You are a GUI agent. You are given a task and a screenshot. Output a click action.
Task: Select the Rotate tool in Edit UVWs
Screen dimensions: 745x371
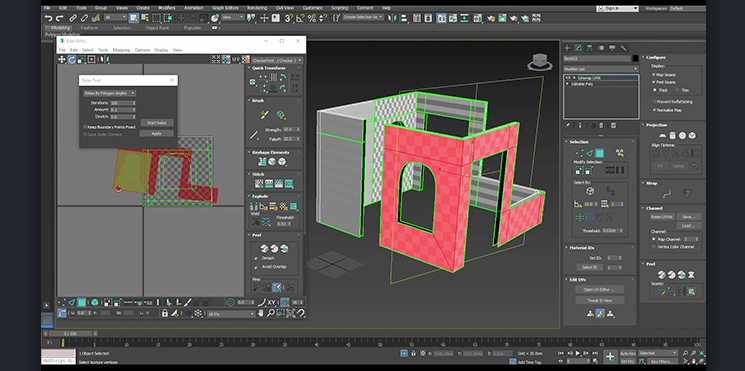pyautogui.click(x=72, y=59)
